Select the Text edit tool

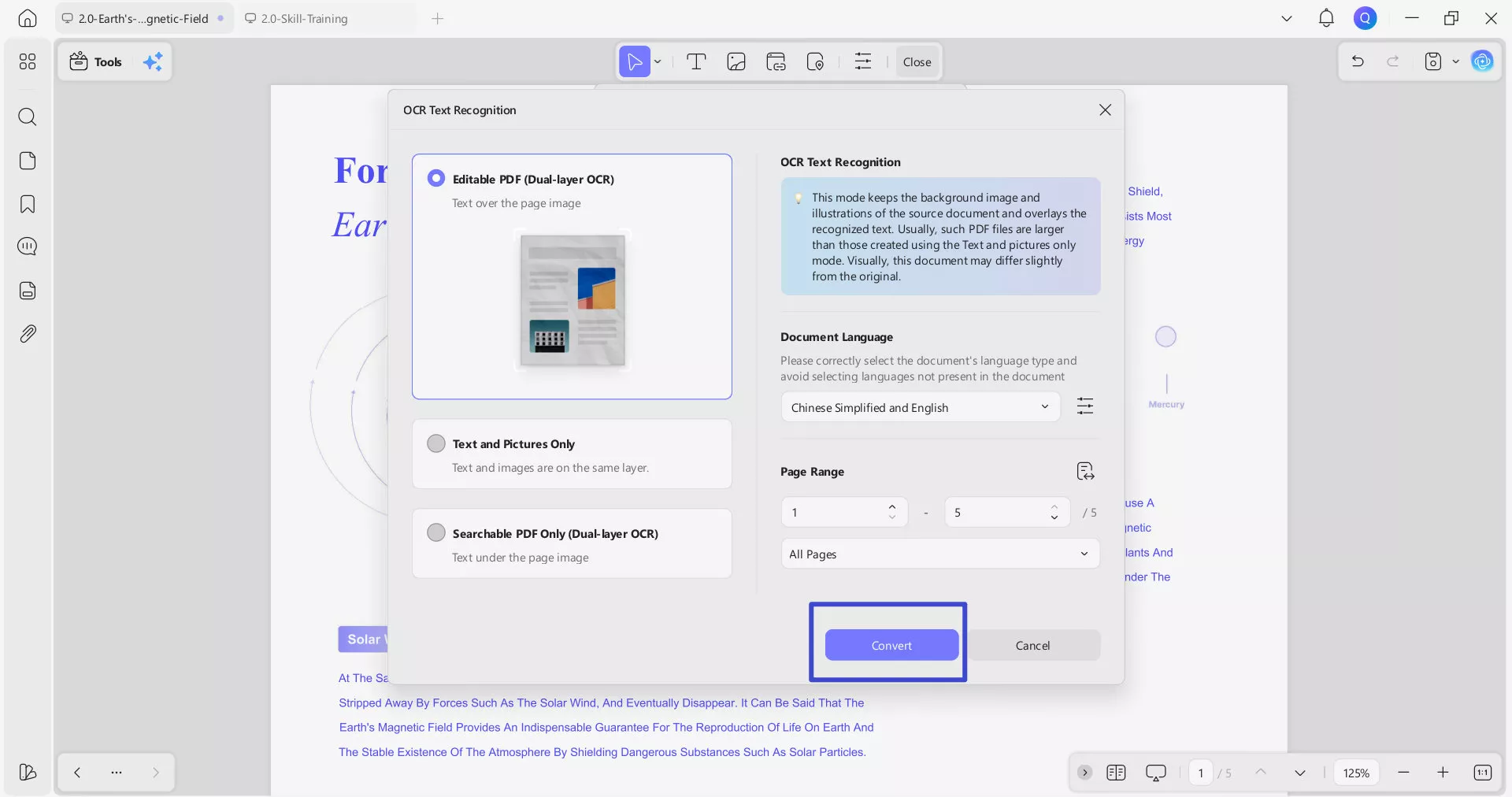pos(696,61)
